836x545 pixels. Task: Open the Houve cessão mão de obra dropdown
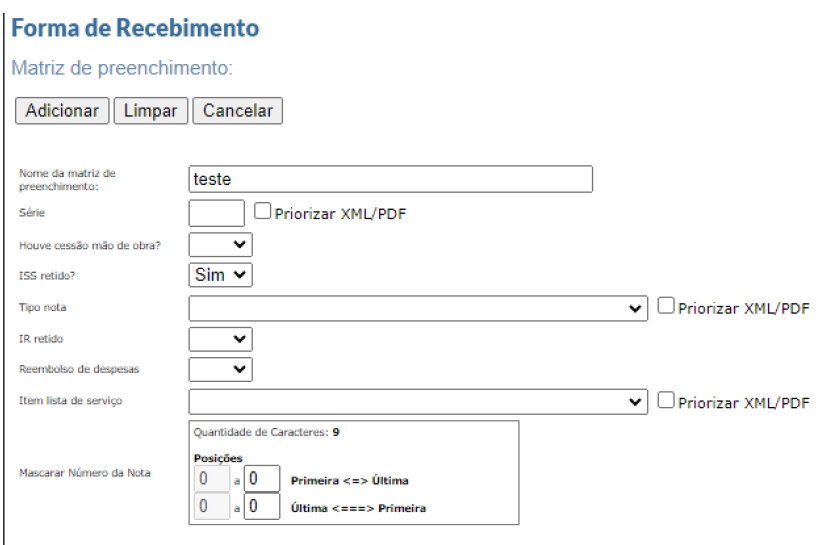(x=220, y=244)
